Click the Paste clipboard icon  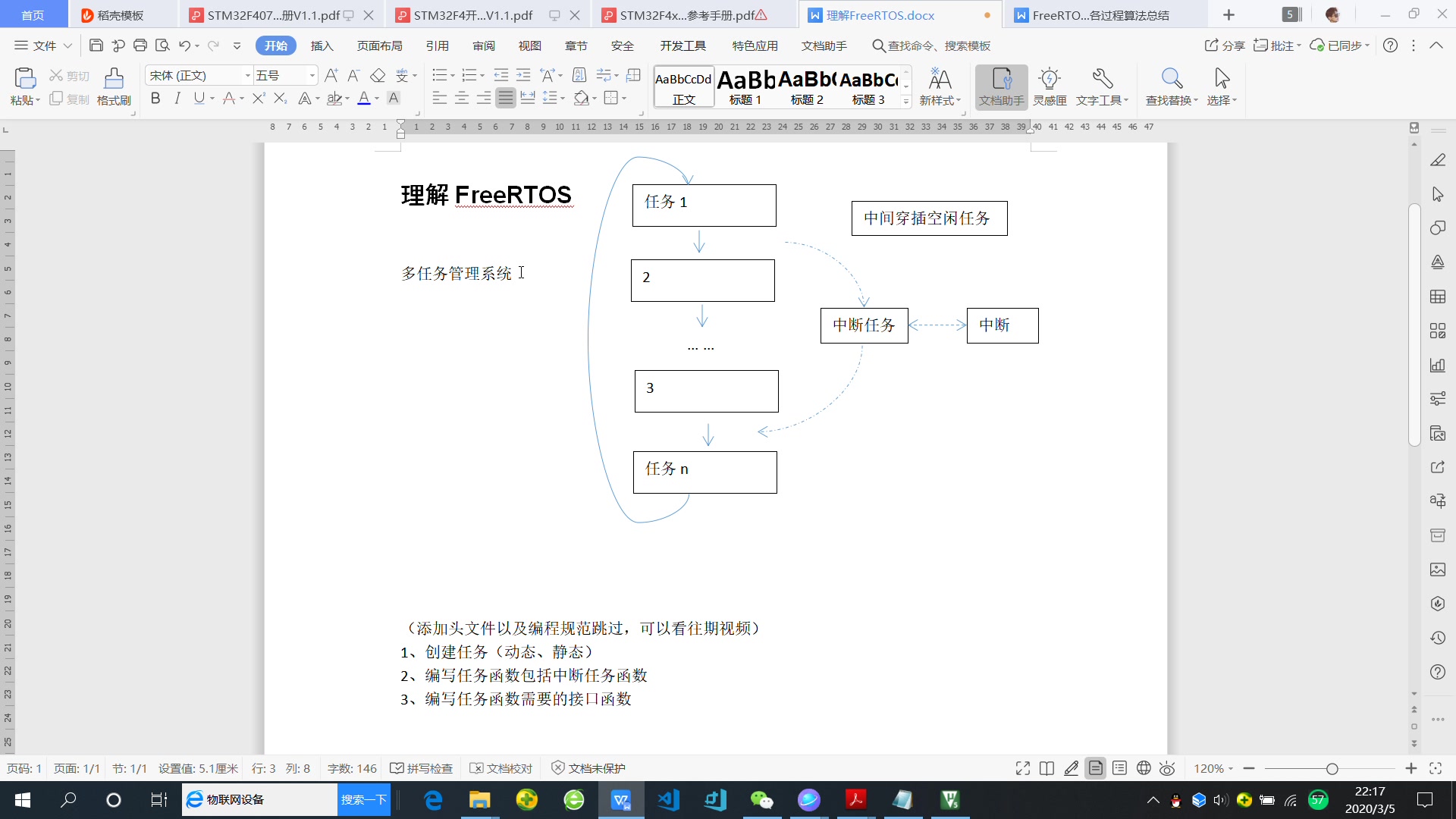tap(24, 78)
